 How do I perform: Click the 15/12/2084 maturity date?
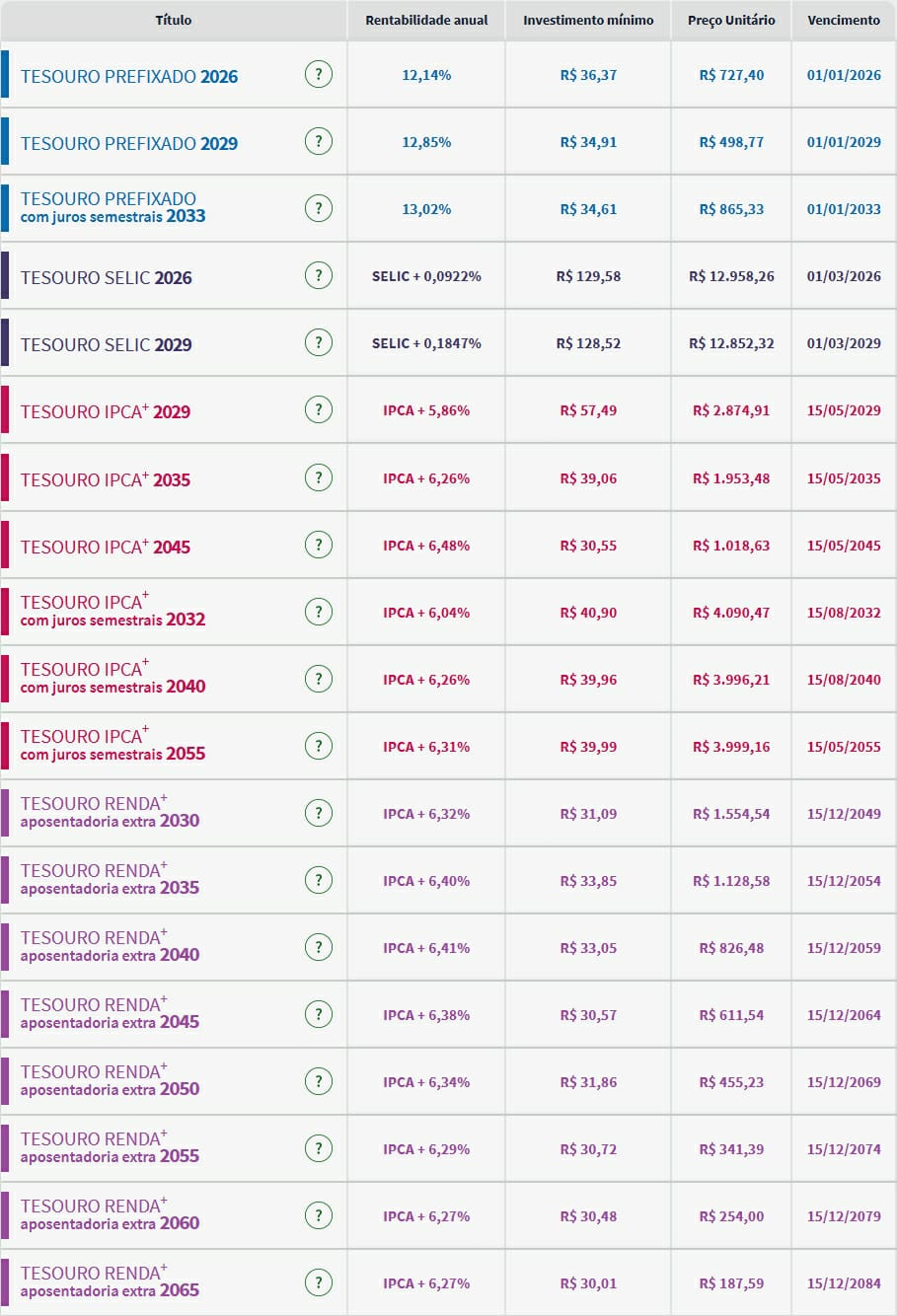pos(844,1283)
